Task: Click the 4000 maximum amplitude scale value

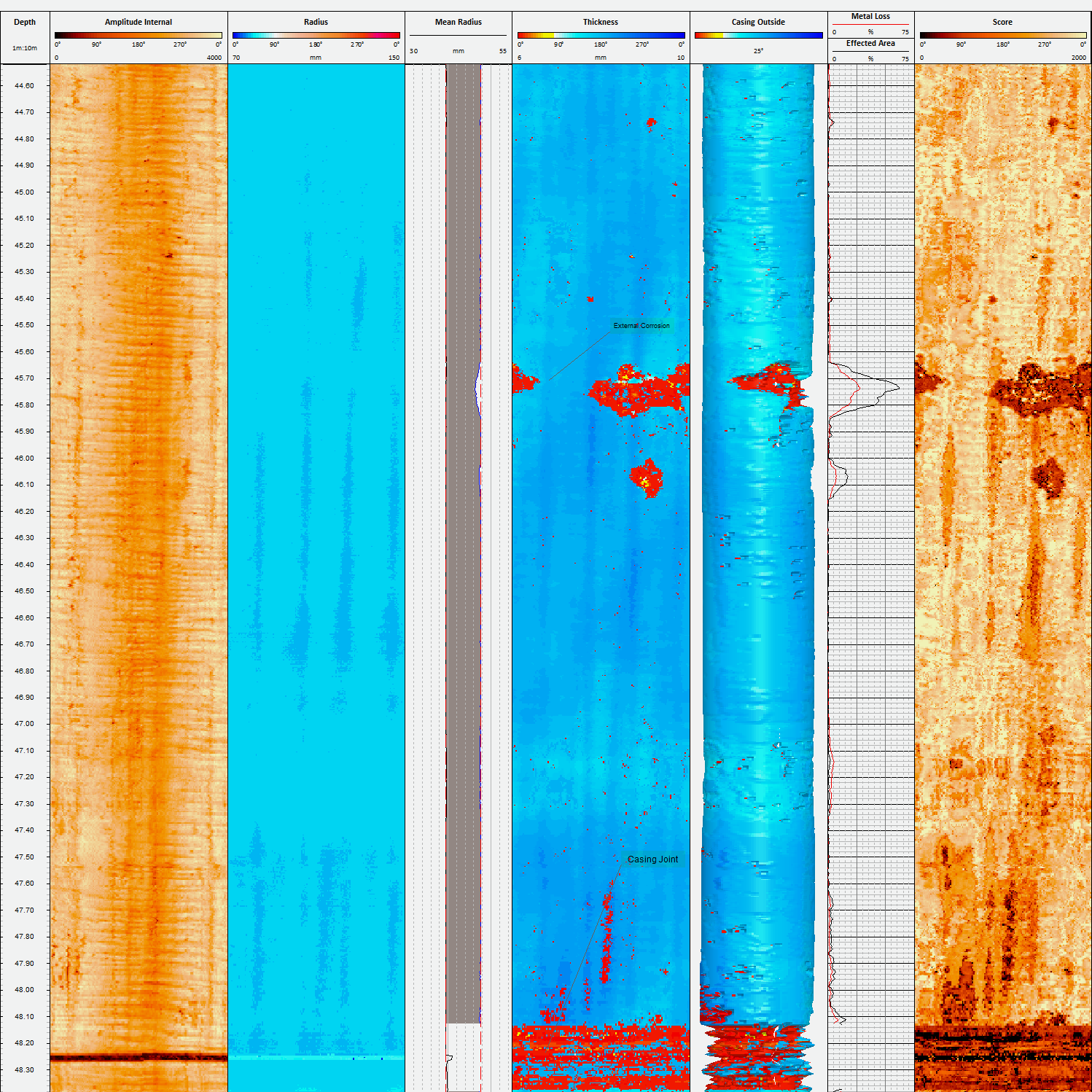Action: (214, 58)
